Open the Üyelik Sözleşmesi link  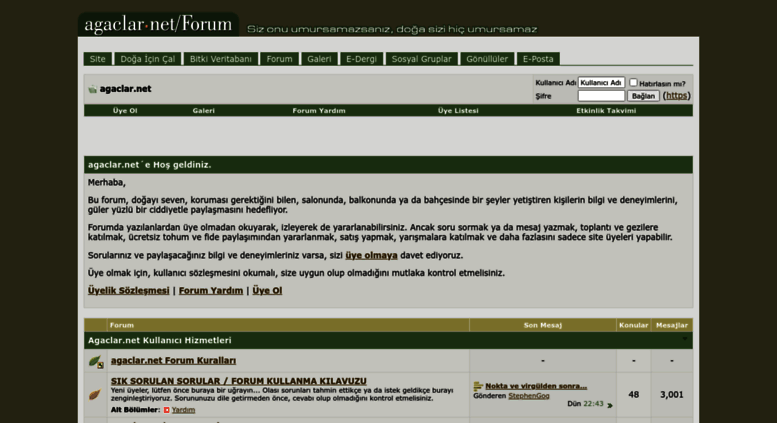pyautogui.click(x=128, y=291)
